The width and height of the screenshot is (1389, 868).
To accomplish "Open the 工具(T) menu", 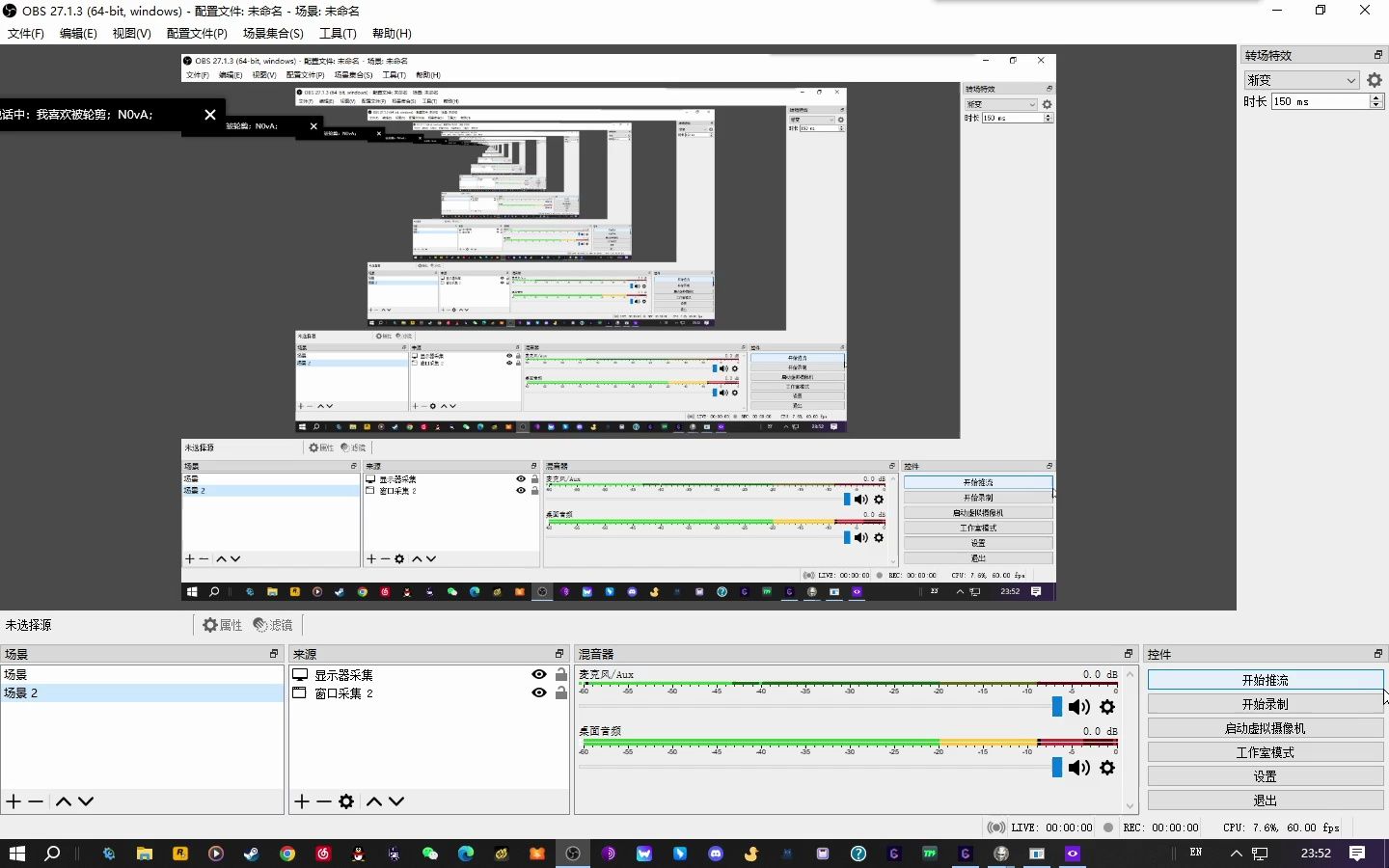I will [x=338, y=34].
